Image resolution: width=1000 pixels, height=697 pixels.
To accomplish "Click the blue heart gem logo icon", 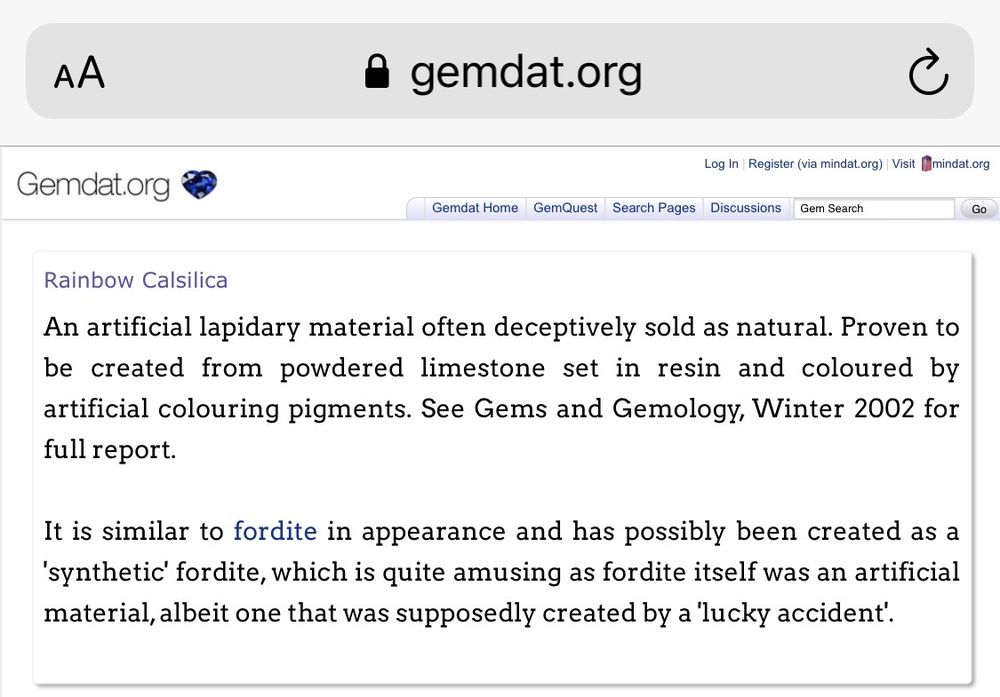I will coord(199,184).
